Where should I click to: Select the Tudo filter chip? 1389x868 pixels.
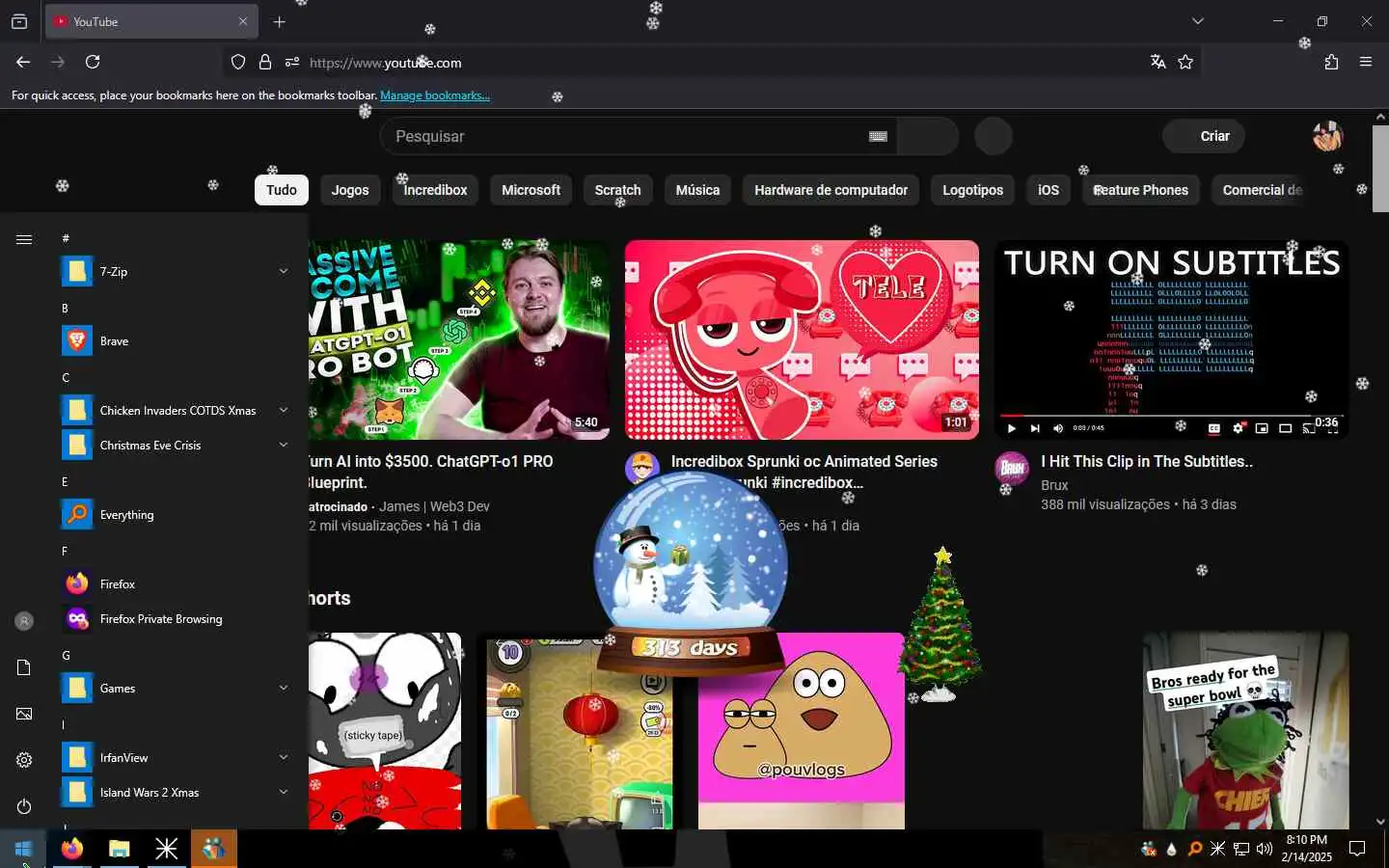282,190
